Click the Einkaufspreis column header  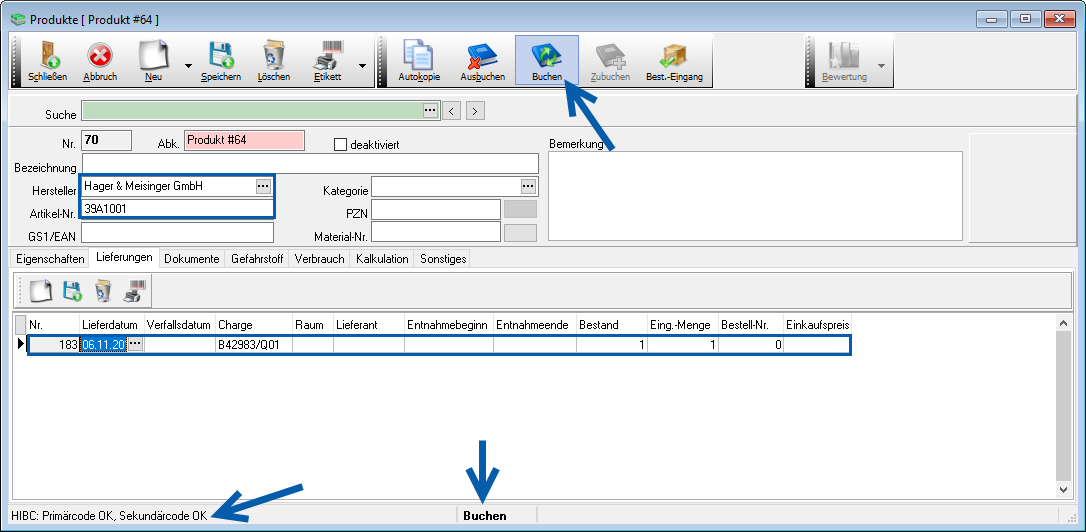817,325
